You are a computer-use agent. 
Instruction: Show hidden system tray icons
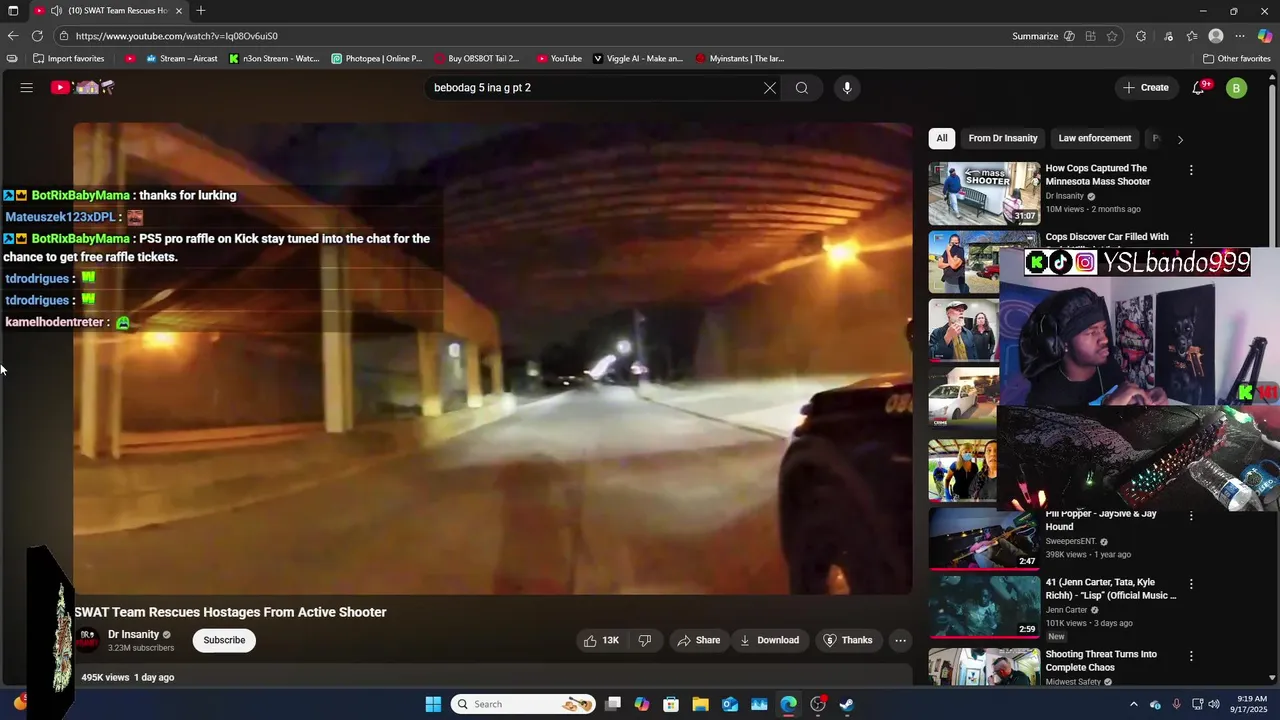(x=1133, y=704)
